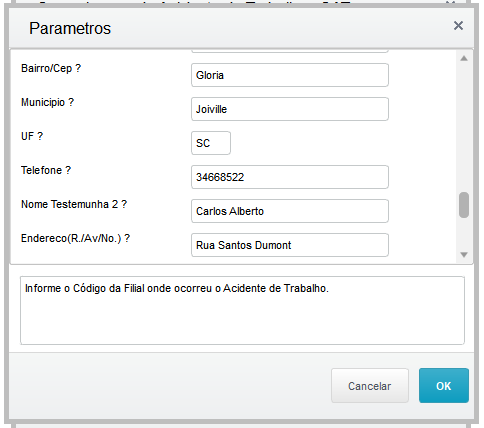
Task: Click the scrollbar down arrow
Action: point(464,255)
